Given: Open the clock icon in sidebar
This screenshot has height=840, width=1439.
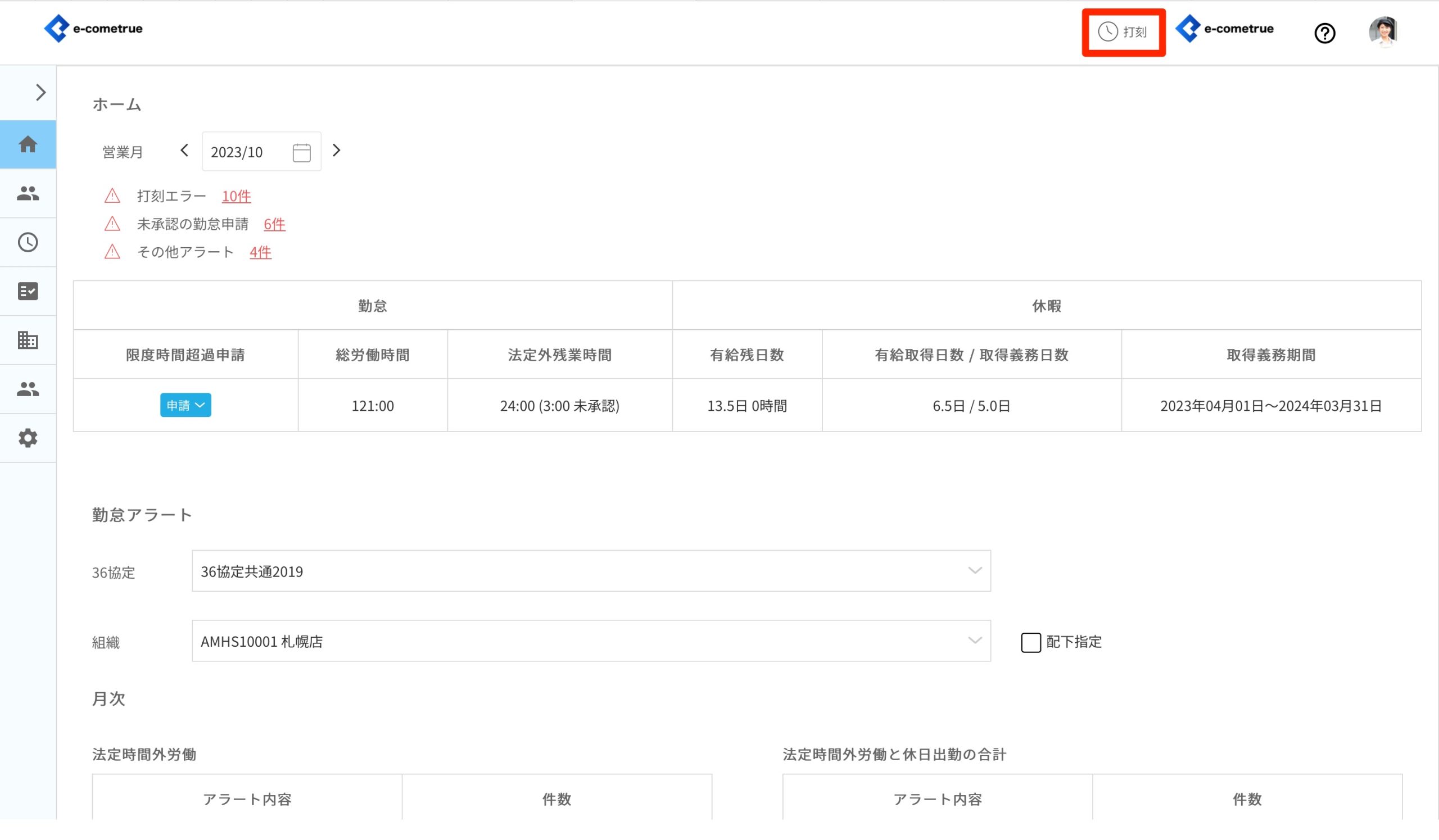Looking at the screenshot, I should [28, 243].
